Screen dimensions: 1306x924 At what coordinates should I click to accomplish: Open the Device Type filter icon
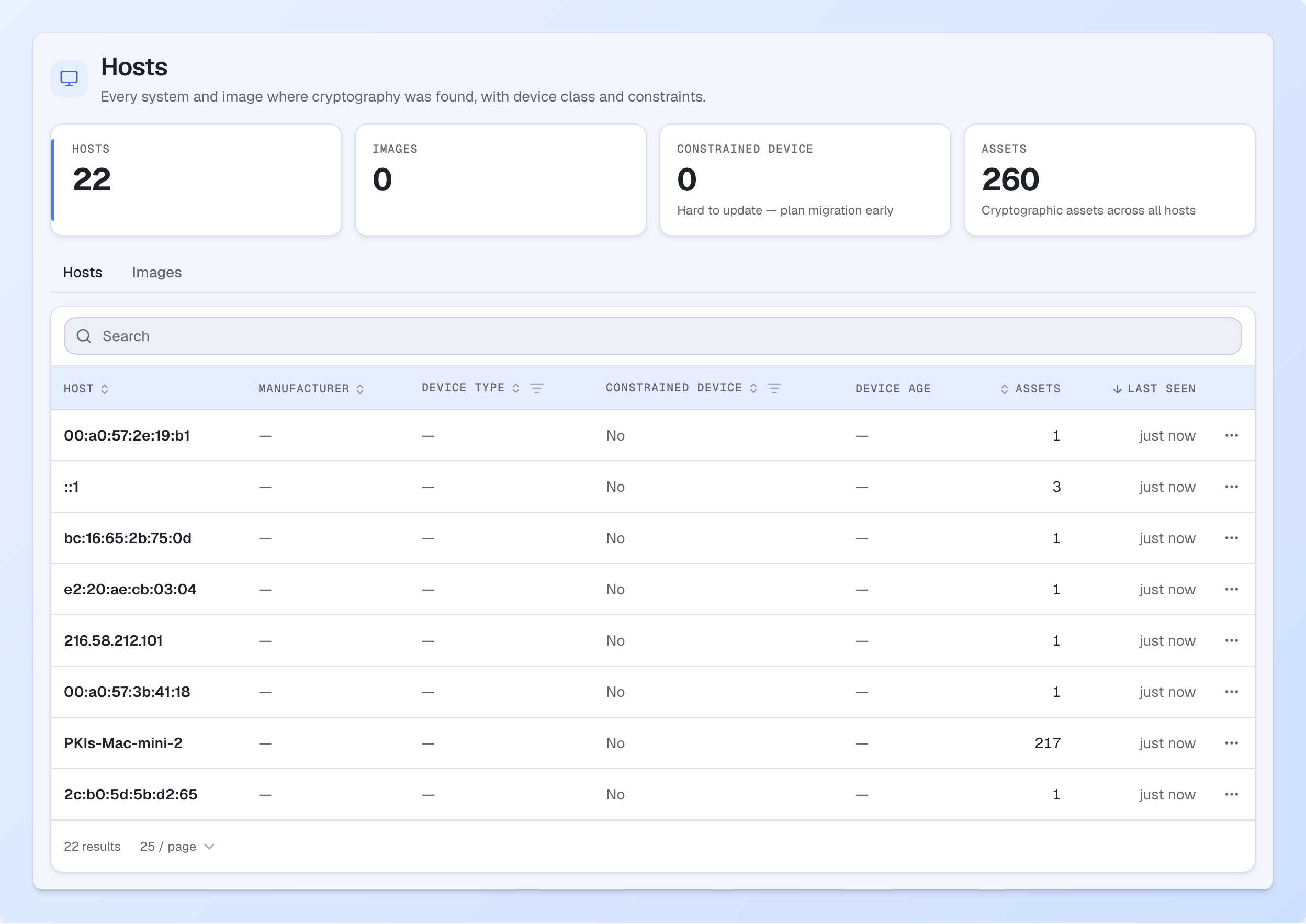(536, 388)
